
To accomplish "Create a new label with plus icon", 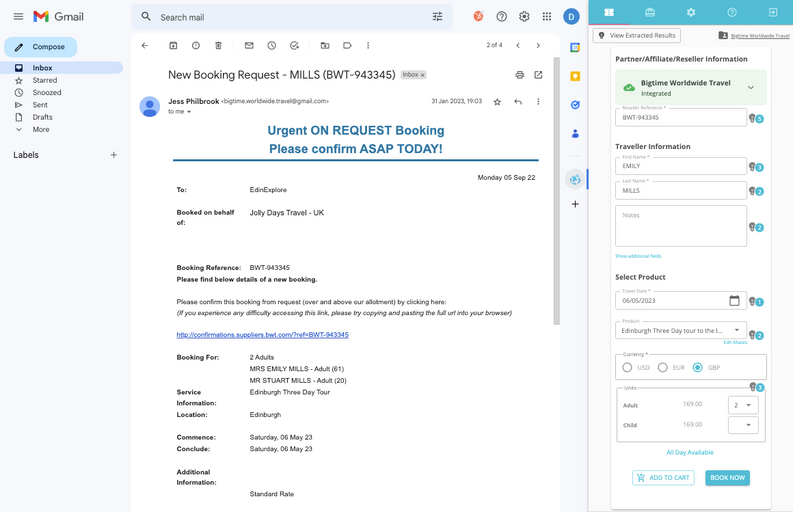I will pos(114,155).
